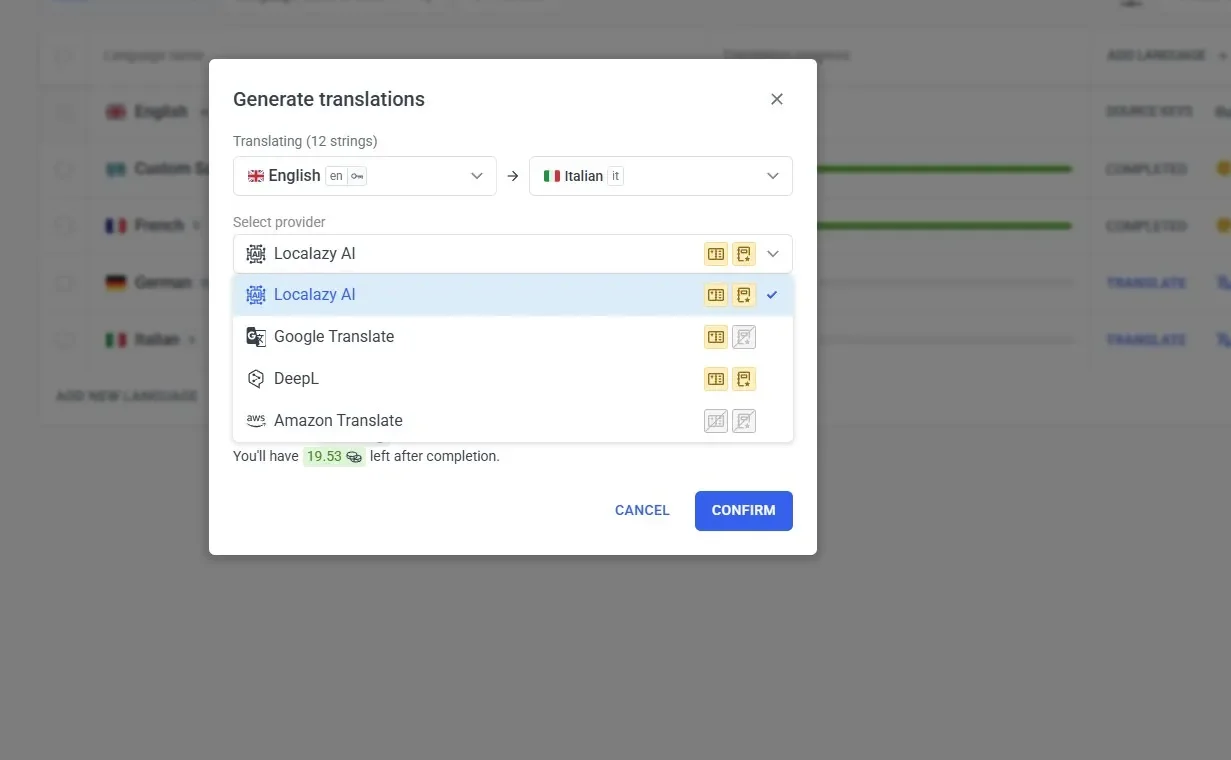Select Amazon Translate from the provider list
This screenshot has height=760, width=1231.
(513, 421)
